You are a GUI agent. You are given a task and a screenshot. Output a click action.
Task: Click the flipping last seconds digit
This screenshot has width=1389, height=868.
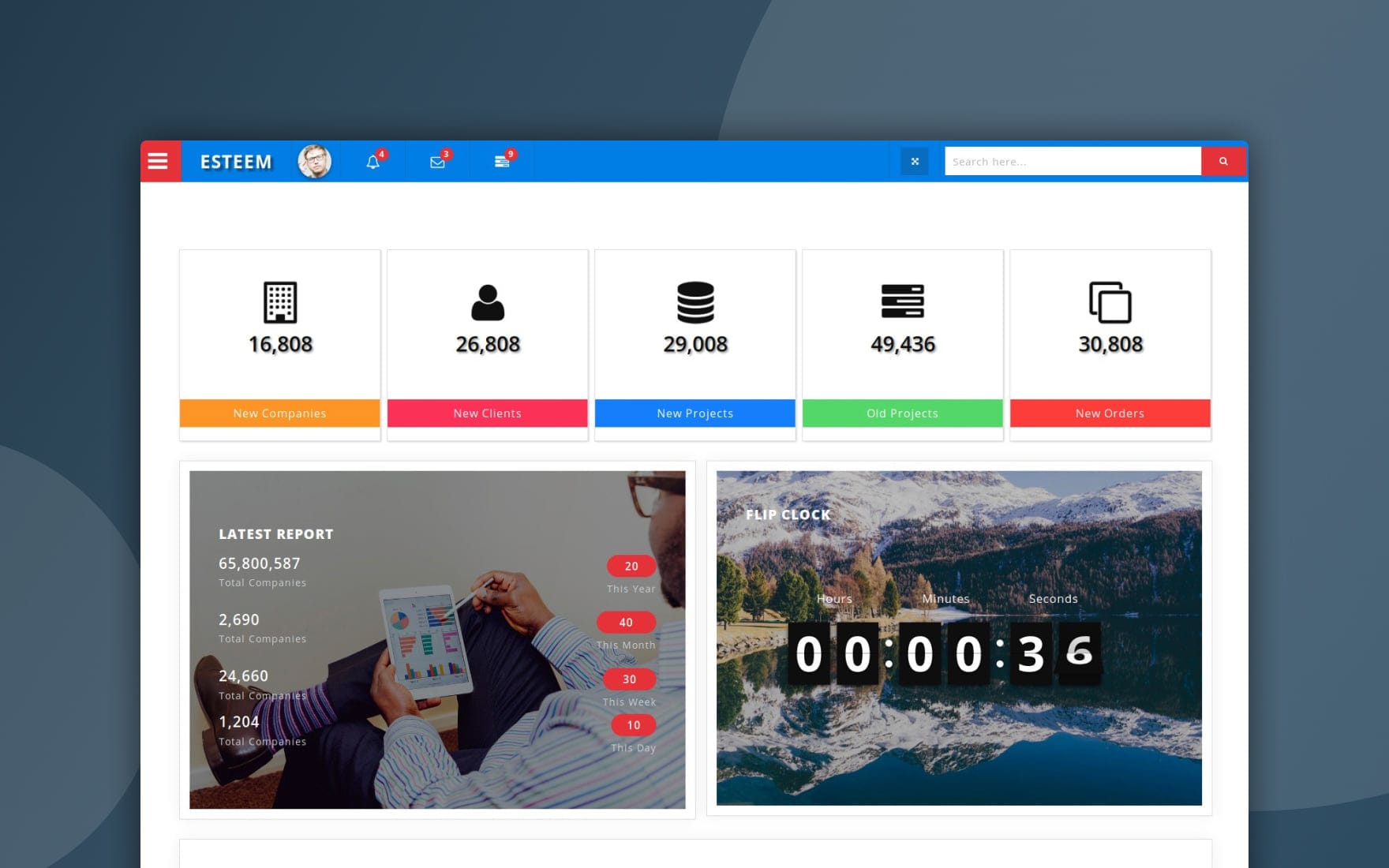[x=1080, y=652]
